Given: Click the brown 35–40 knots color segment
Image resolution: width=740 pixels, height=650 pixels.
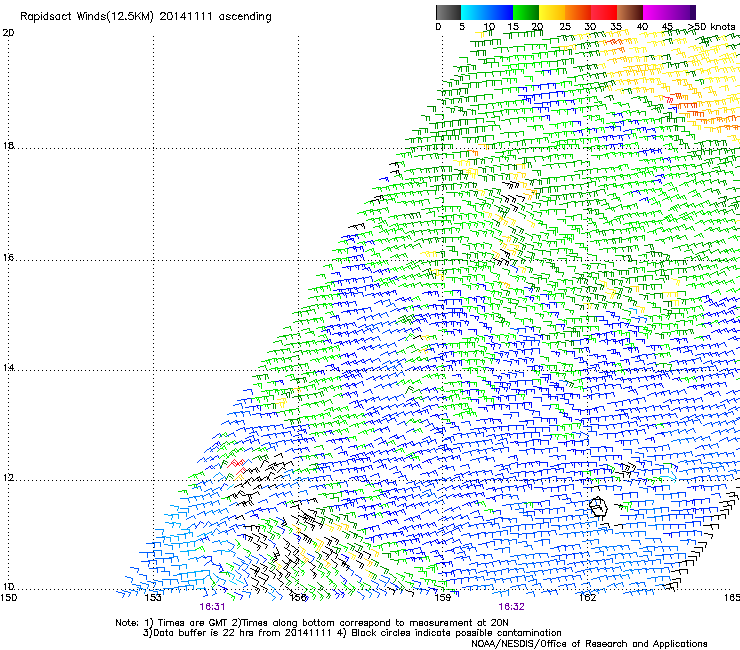Looking at the screenshot, I should click(630, 12).
